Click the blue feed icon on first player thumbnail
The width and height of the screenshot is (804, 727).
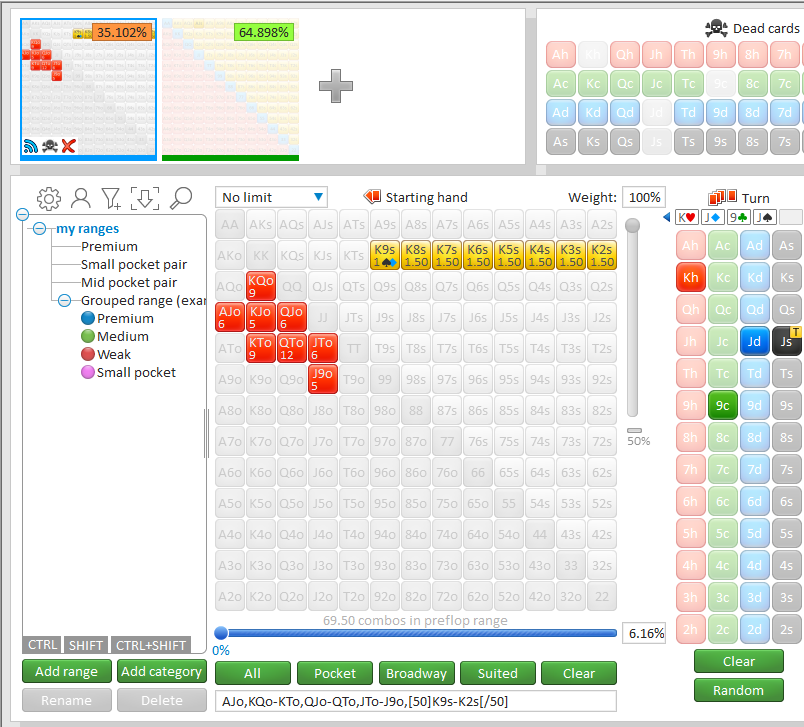point(30,146)
